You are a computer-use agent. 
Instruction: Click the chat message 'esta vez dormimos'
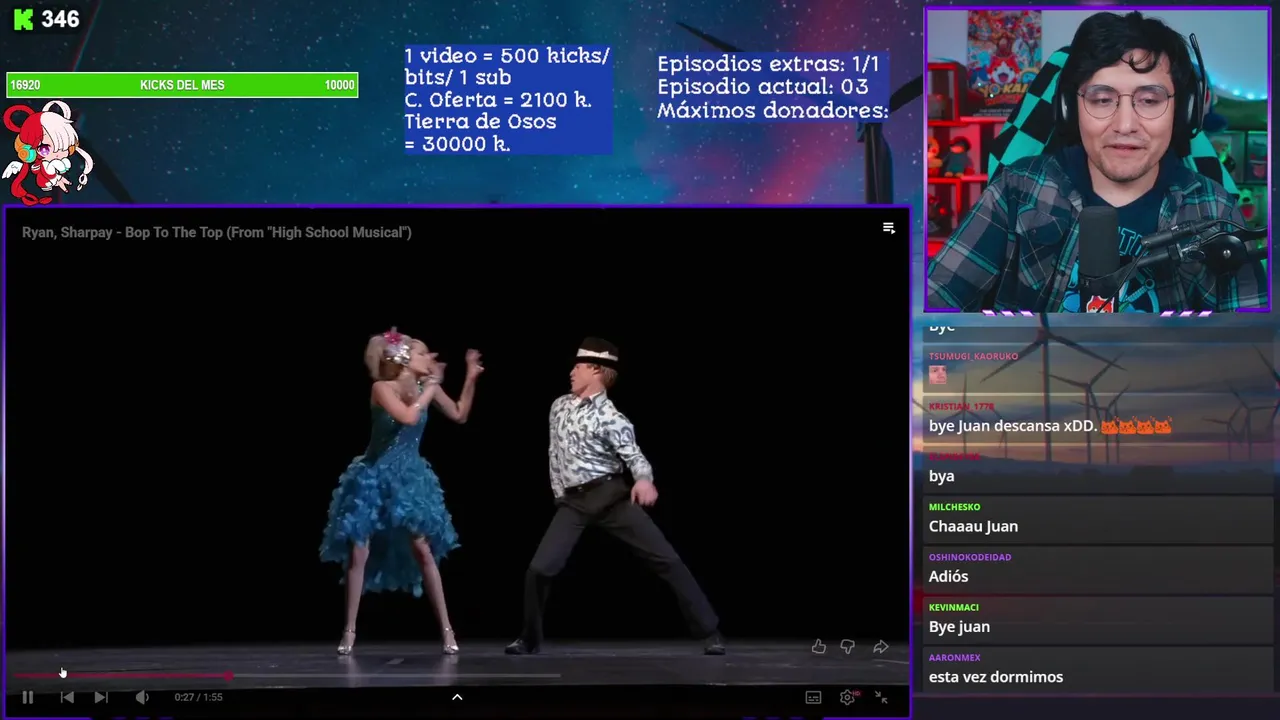(x=996, y=677)
